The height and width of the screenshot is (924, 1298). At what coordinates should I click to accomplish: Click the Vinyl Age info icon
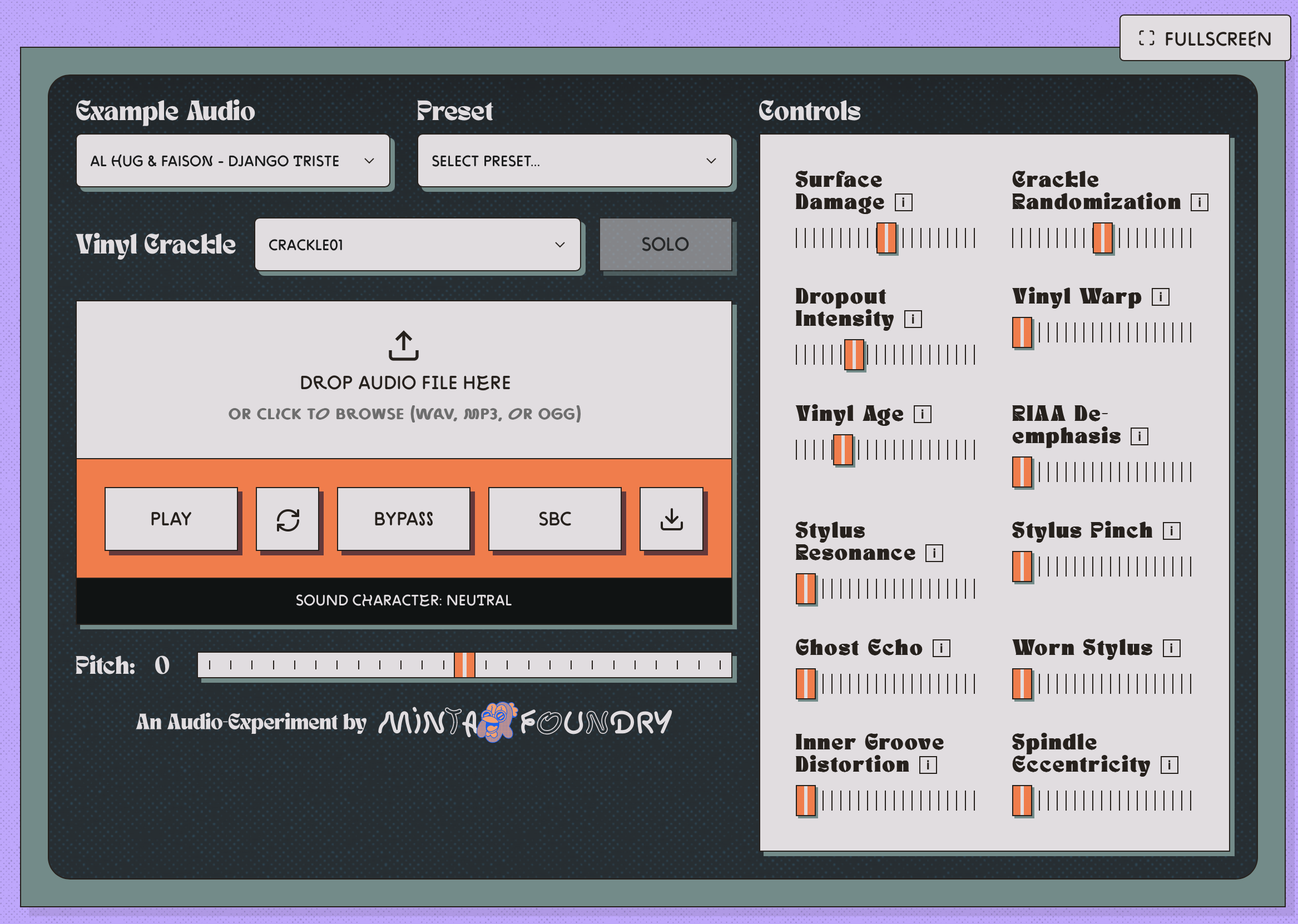(923, 414)
